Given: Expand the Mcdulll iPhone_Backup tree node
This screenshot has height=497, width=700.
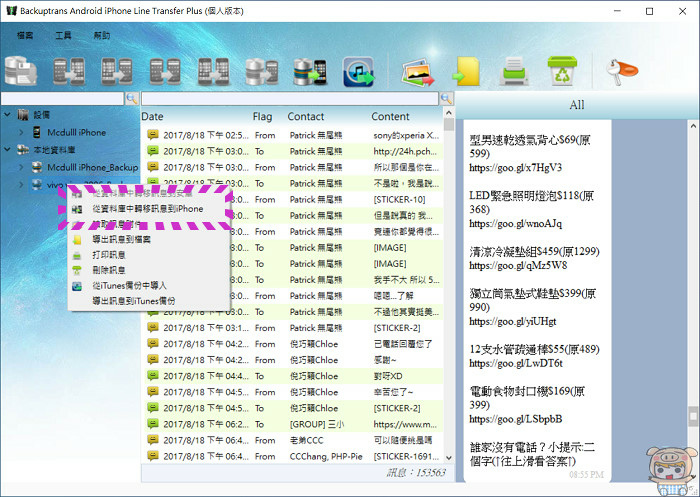Looking at the screenshot, I should [x=21, y=167].
